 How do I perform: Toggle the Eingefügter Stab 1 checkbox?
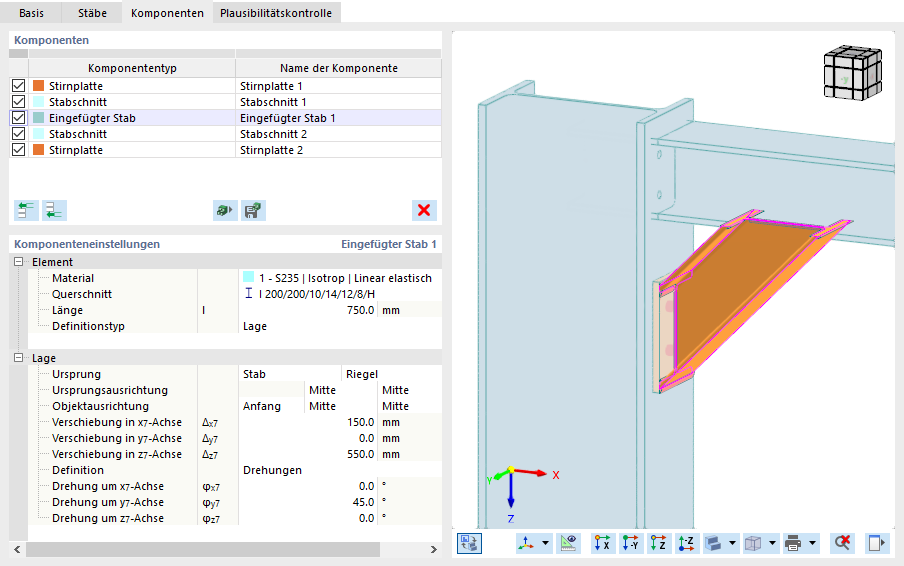(x=18, y=118)
